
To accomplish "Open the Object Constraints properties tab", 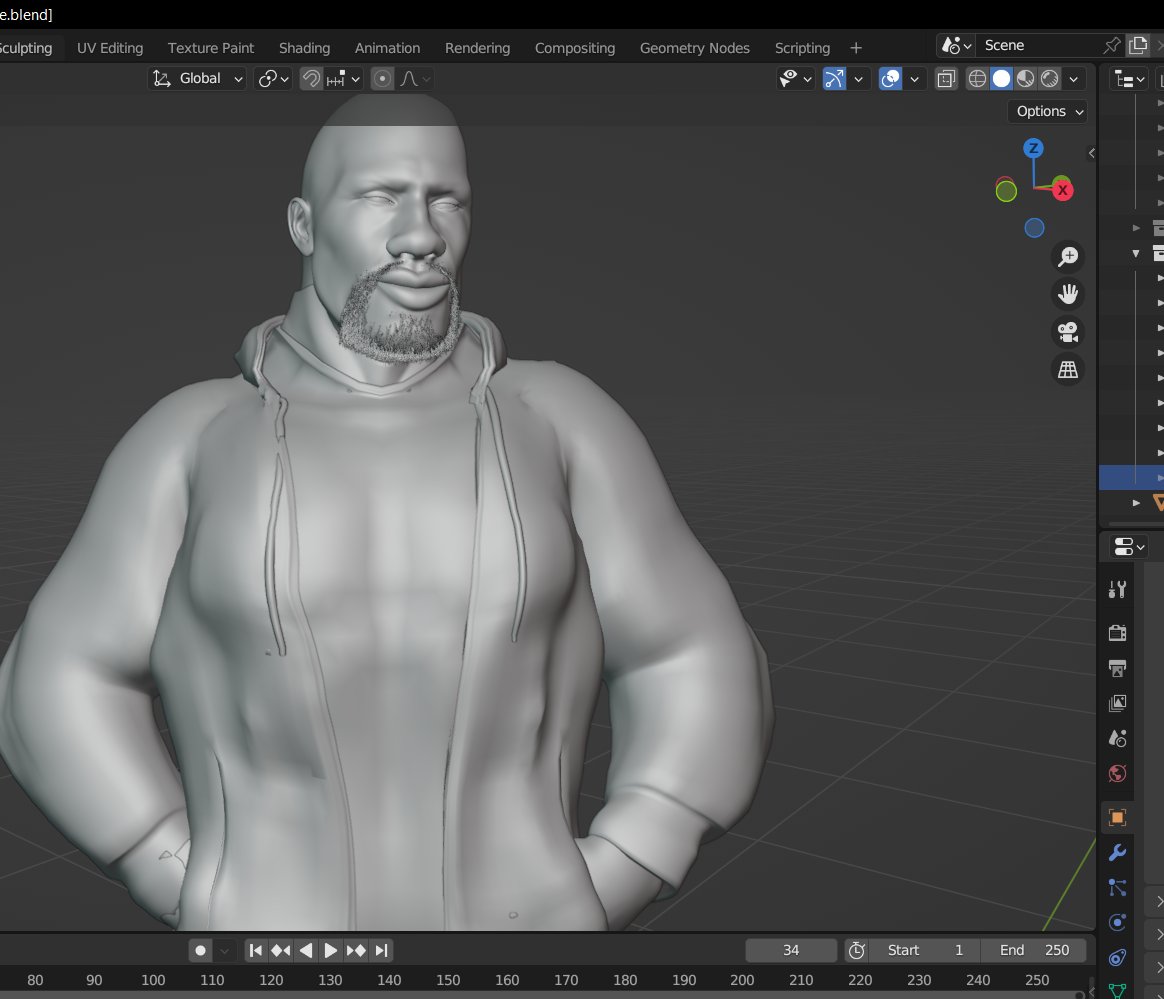I will tap(1117, 957).
